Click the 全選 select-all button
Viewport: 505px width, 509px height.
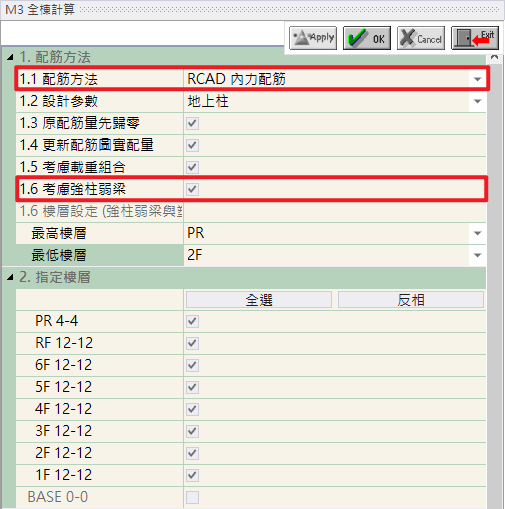click(x=259, y=300)
